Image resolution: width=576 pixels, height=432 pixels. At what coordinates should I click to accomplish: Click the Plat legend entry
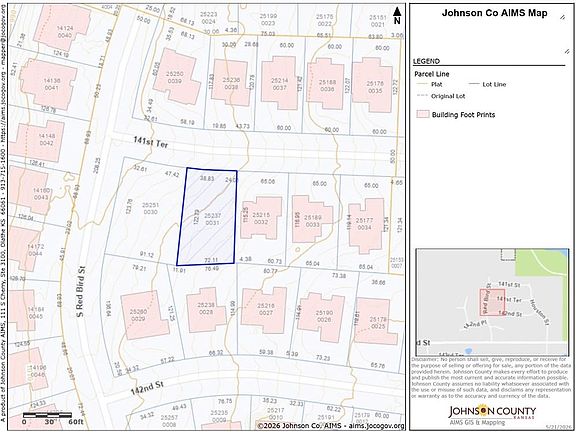tap(430, 84)
